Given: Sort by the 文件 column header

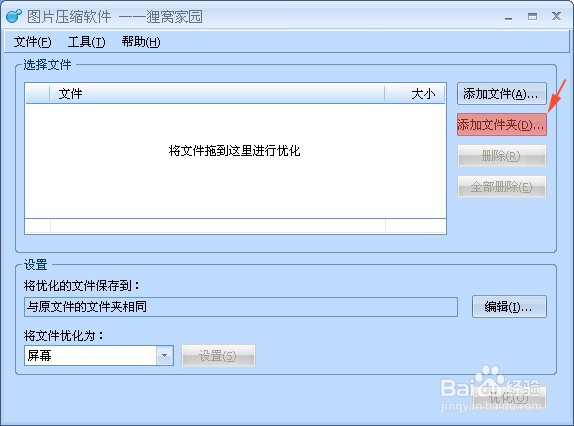Looking at the screenshot, I should coord(217,94).
